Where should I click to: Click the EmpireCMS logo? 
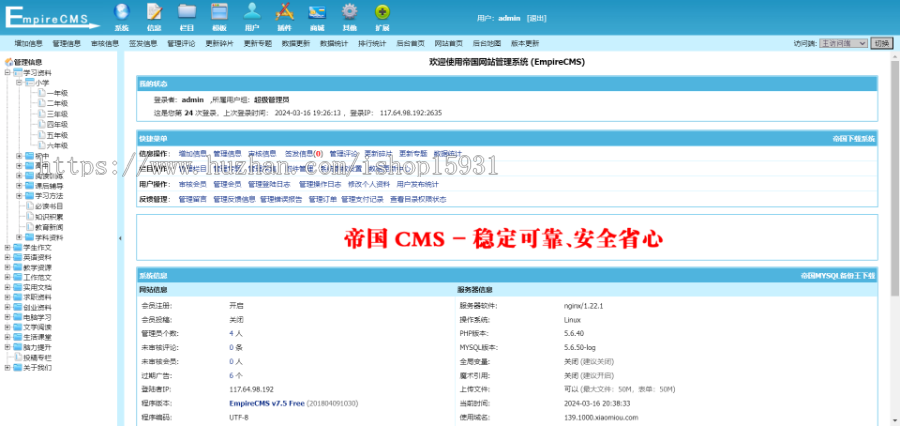point(52,17)
